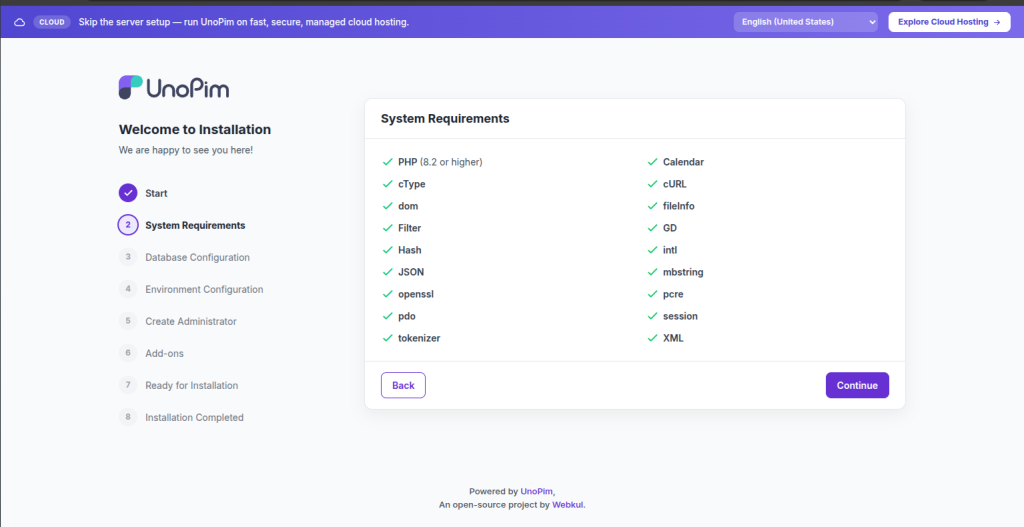Click step 8 number circle

[x=128, y=417]
